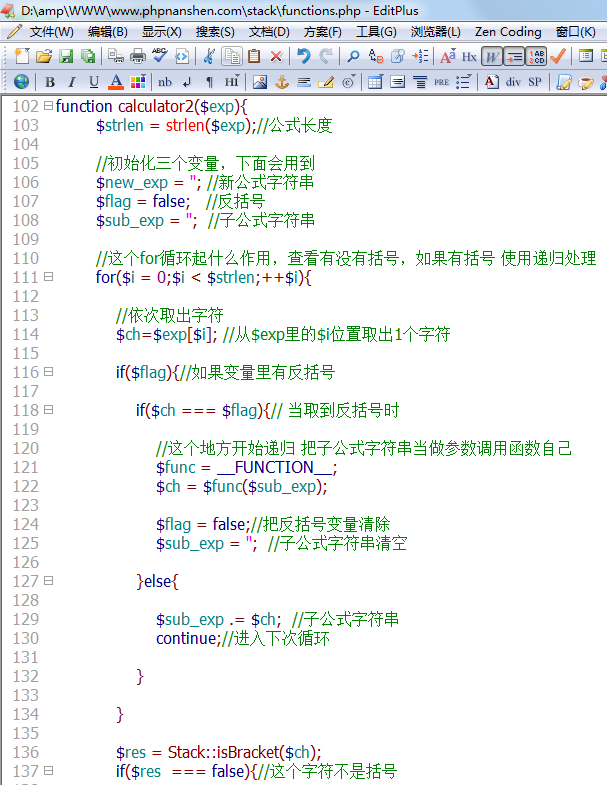Insert line break tag icon
Image resolution: width=607 pixels, height=785 pixels.
pyautogui.click(x=187, y=82)
